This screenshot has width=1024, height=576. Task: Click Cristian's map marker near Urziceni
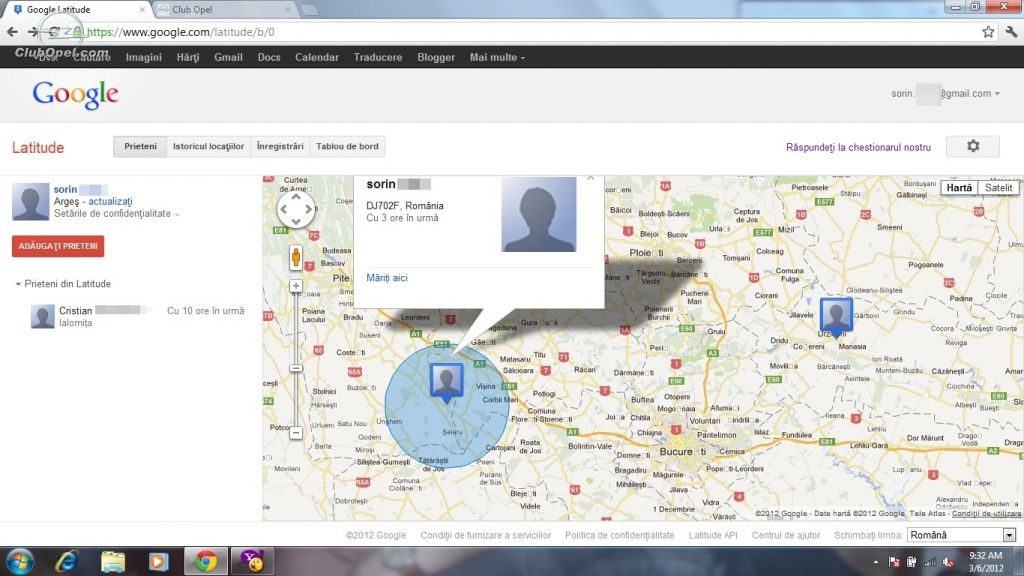[836, 316]
